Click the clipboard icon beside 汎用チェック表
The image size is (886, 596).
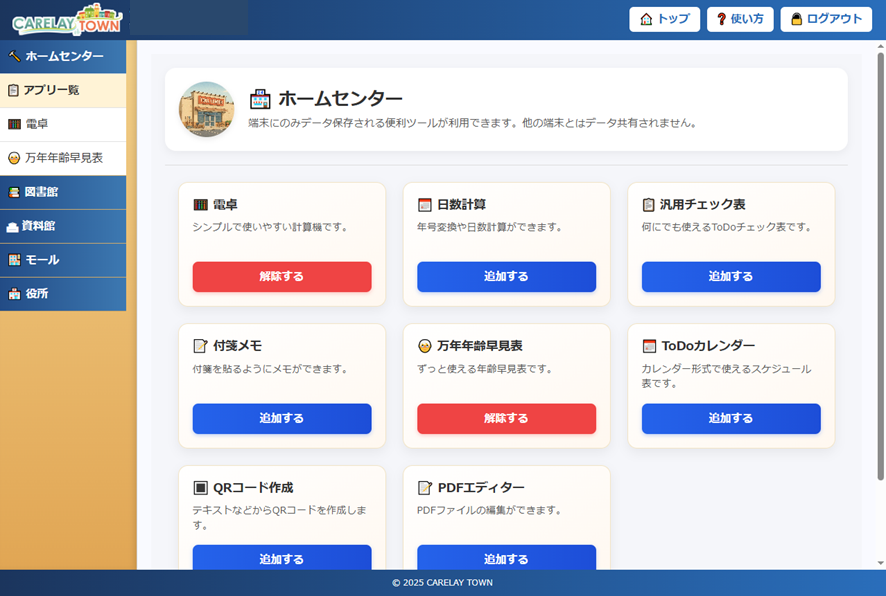[648, 205]
